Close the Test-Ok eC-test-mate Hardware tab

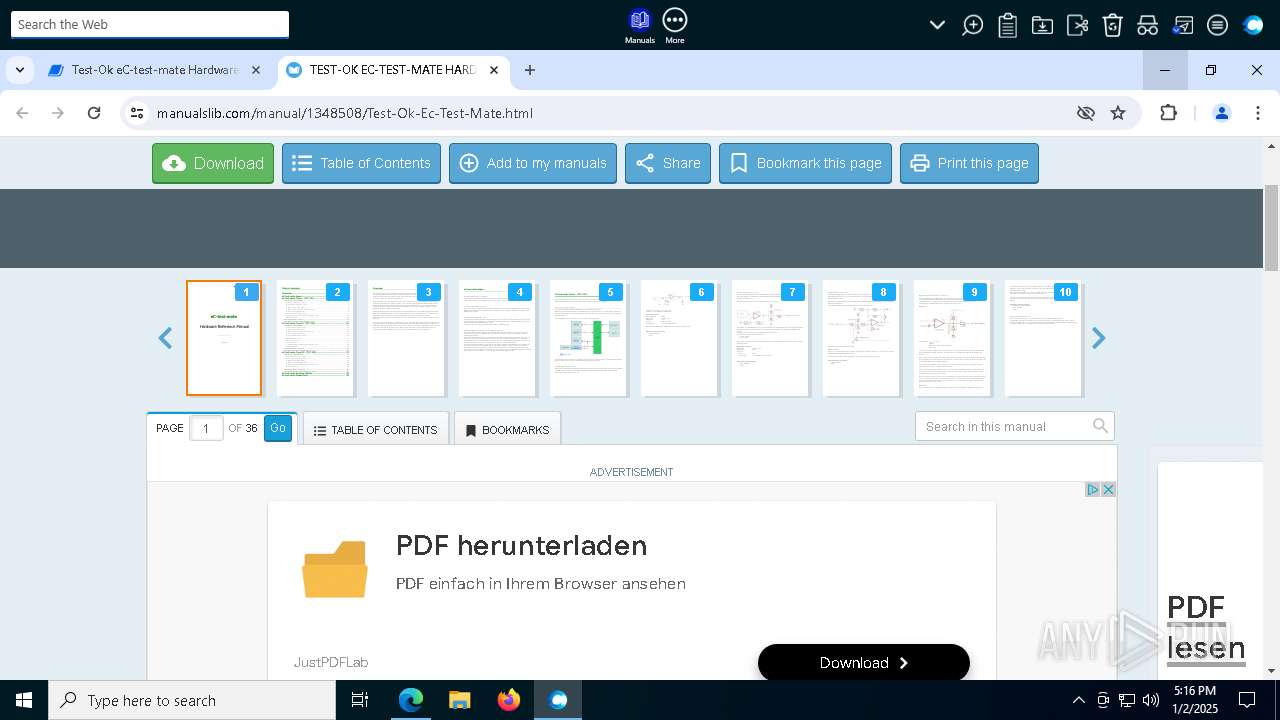(256, 70)
